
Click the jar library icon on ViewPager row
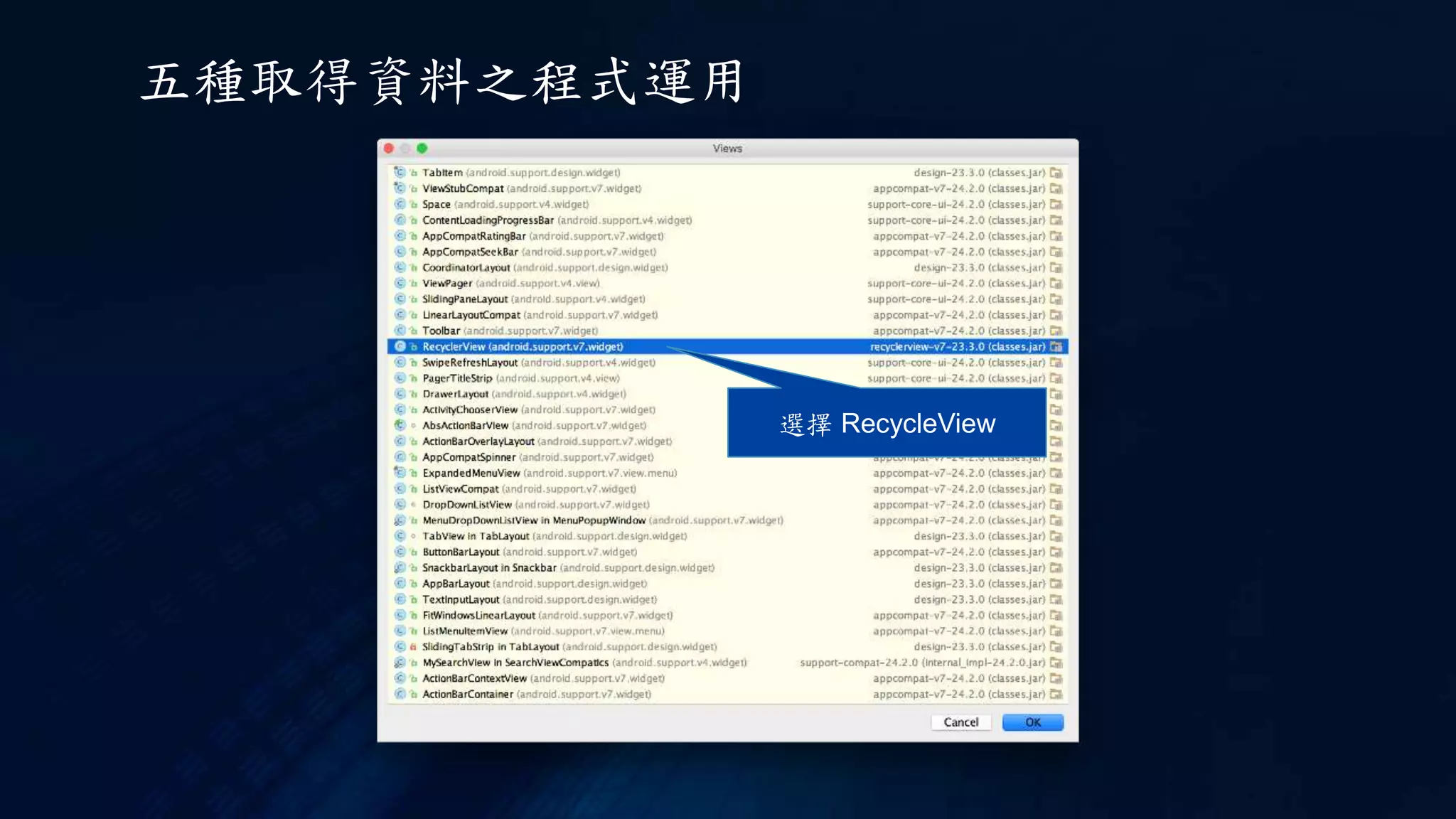pyautogui.click(x=1056, y=284)
